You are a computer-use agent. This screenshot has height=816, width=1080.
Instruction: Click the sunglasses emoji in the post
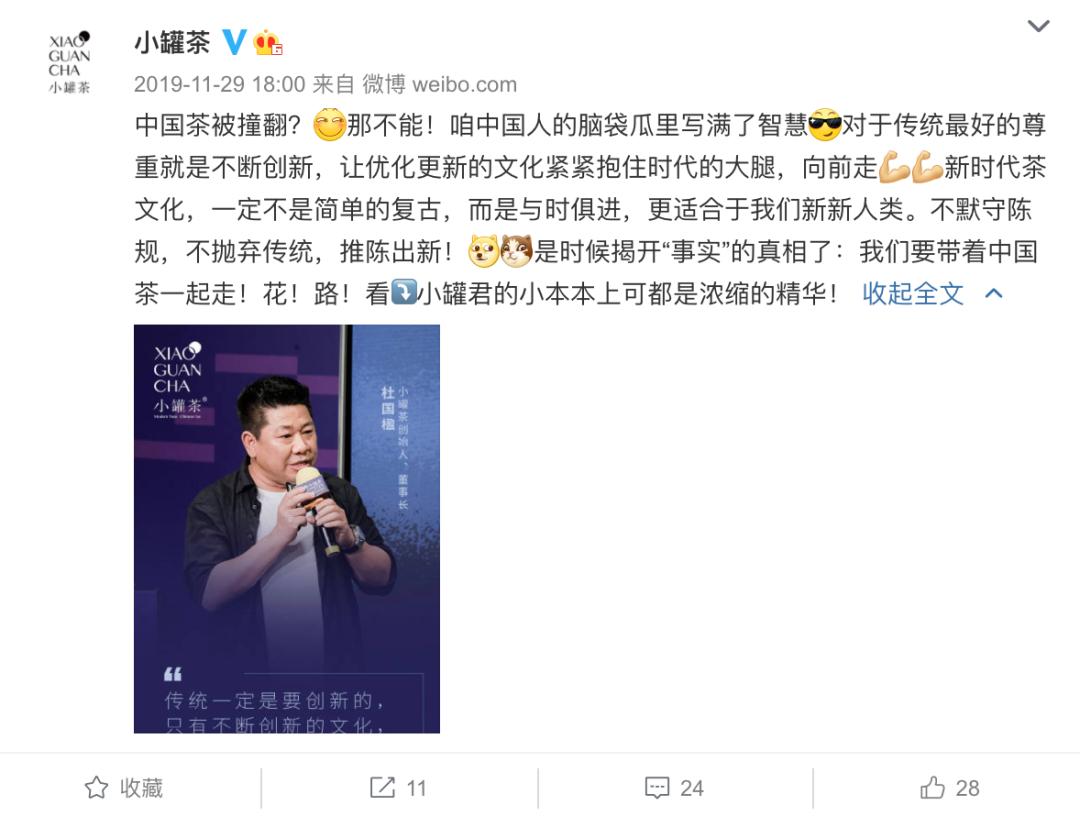click(x=824, y=125)
